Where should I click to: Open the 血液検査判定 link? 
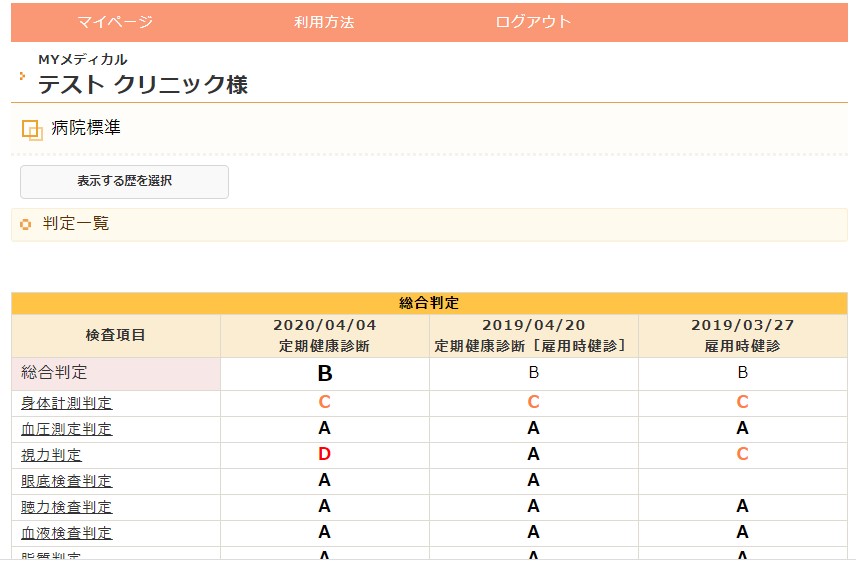[x=67, y=533]
